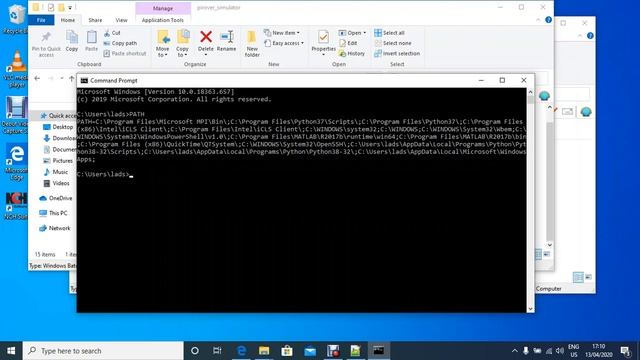Open the Recycle Bin desktop icon
The height and width of the screenshot is (360, 640).
click(16, 18)
